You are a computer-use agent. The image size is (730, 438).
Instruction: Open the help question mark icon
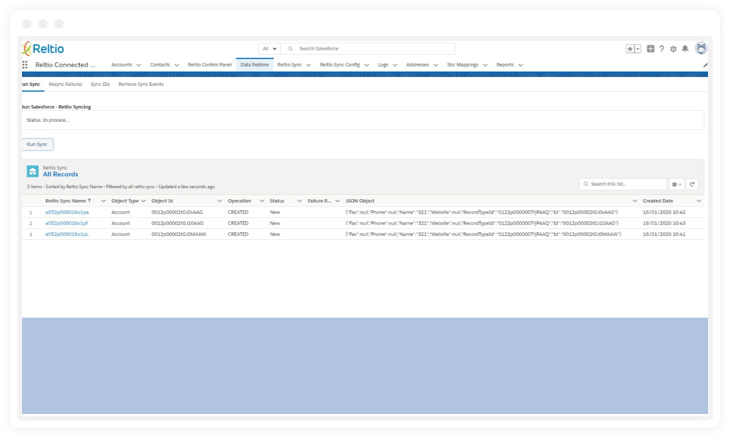tap(662, 48)
